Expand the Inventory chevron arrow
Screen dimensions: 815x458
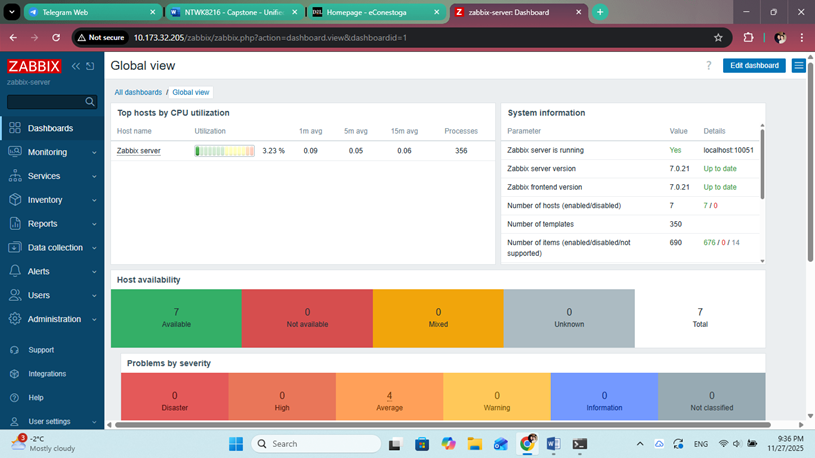94,201
